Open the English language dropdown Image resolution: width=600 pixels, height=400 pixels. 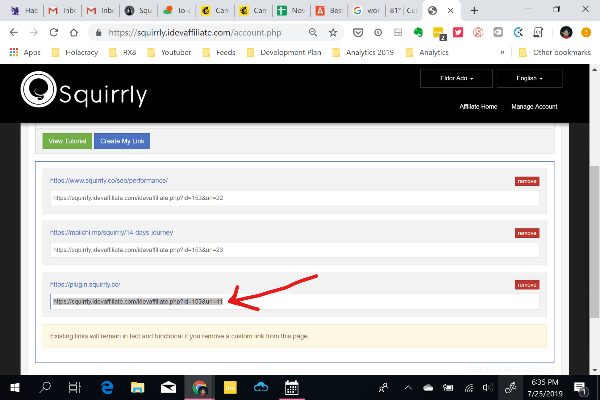pos(529,78)
